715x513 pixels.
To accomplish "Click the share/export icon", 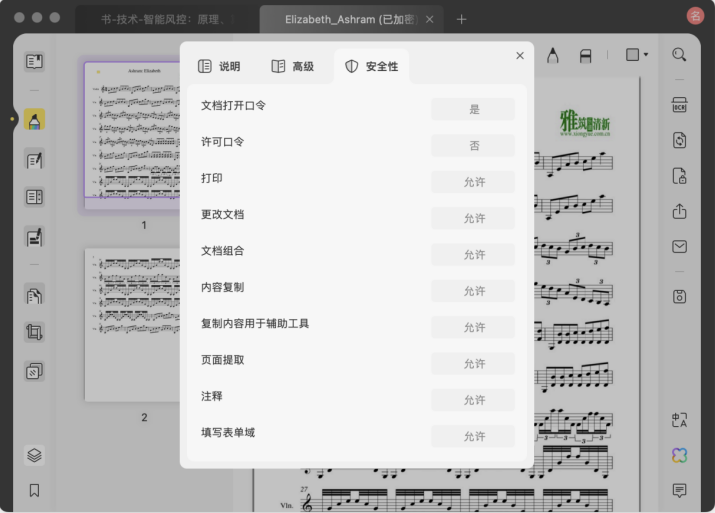I will coord(679,211).
